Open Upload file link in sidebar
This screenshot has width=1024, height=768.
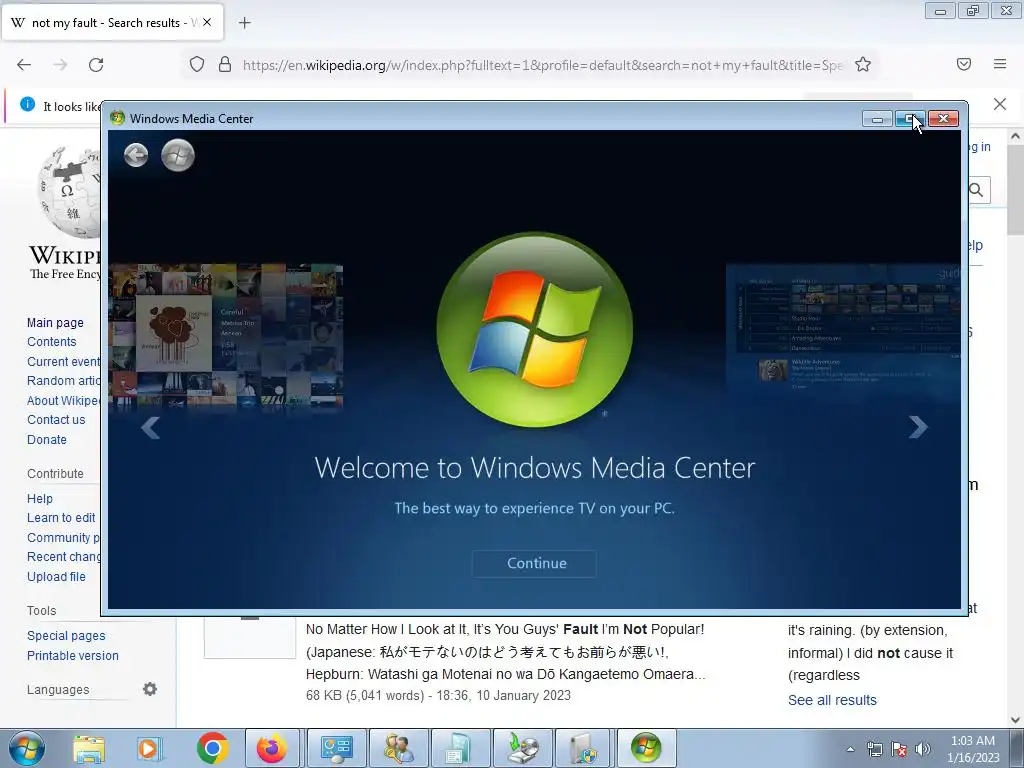tap(56, 577)
